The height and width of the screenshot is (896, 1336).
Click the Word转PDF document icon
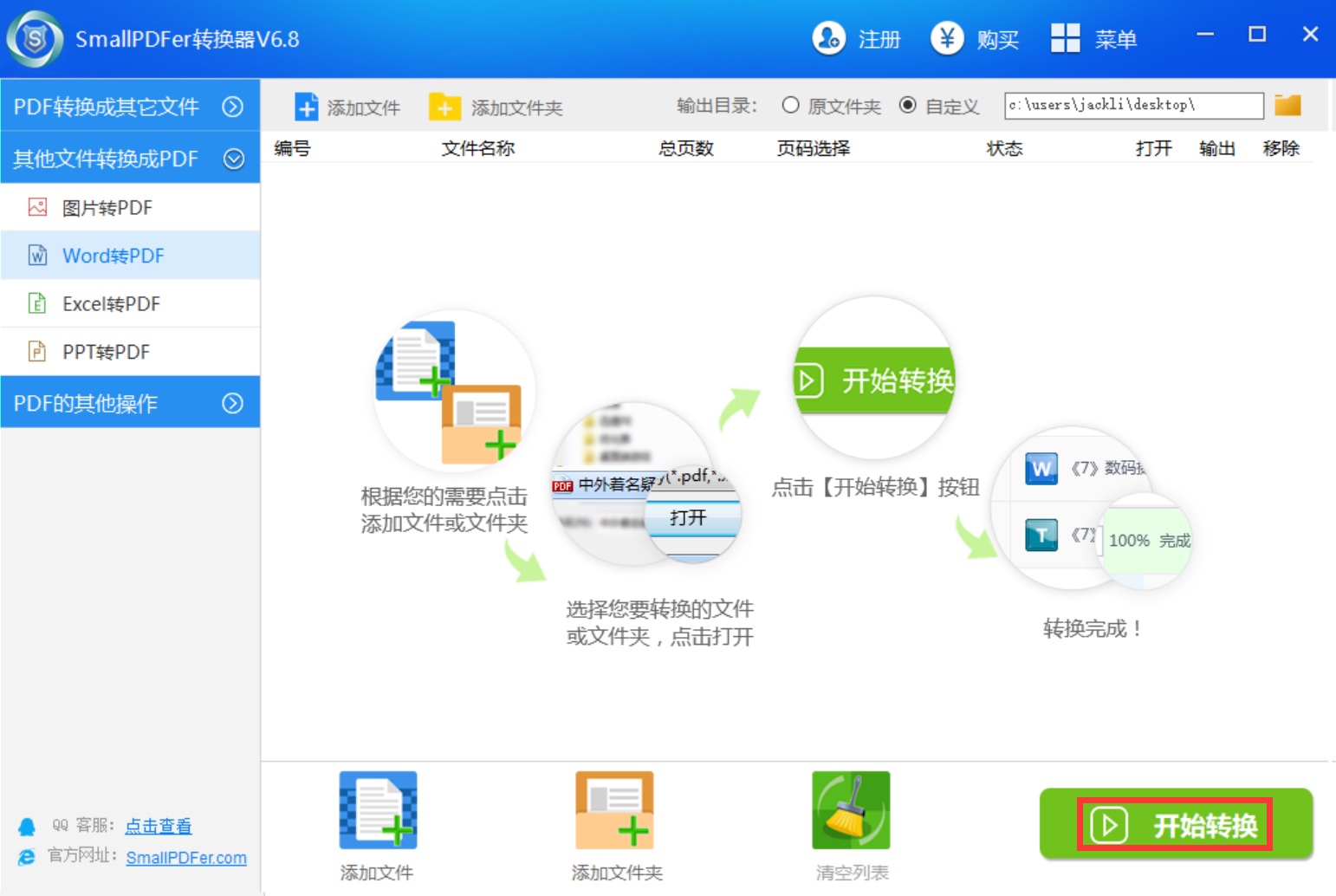37,255
